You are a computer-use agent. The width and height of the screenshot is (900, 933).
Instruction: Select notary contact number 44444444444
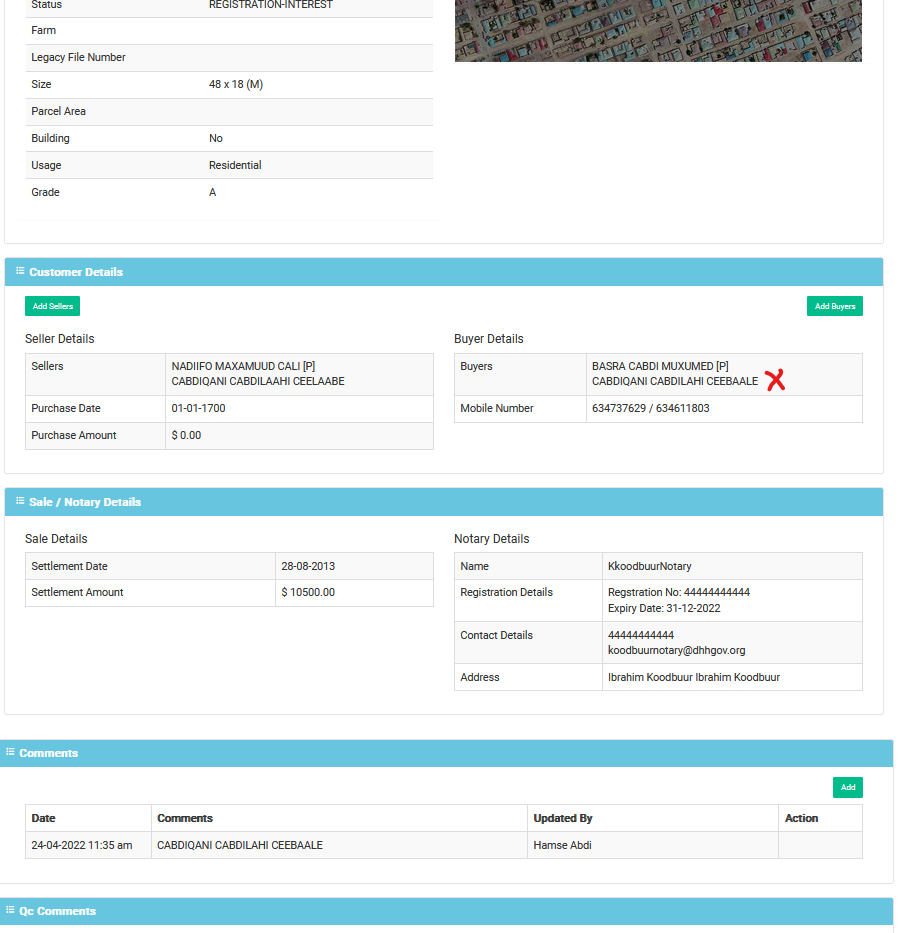[x=641, y=635]
